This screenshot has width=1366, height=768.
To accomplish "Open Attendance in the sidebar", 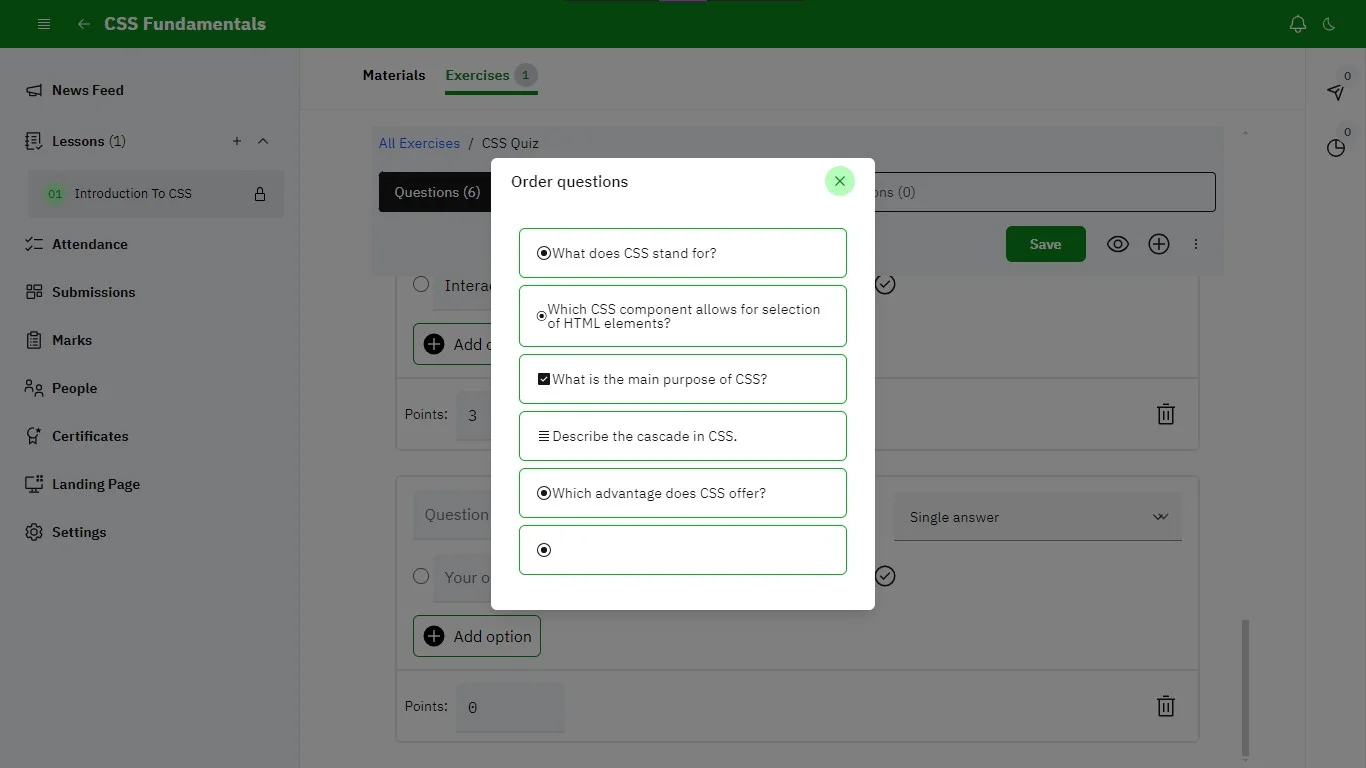I will 90,244.
